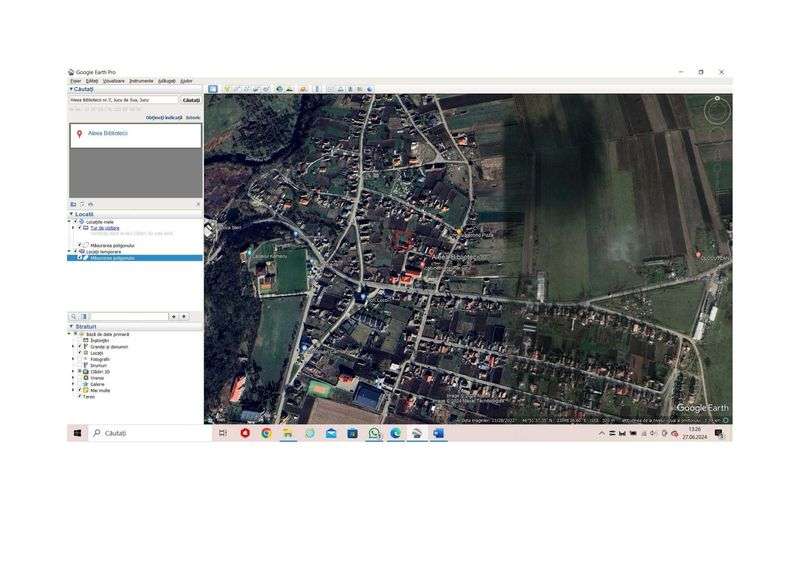Enable the Fotografii layer checkbox
The width and height of the screenshot is (800, 566).
point(80,359)
